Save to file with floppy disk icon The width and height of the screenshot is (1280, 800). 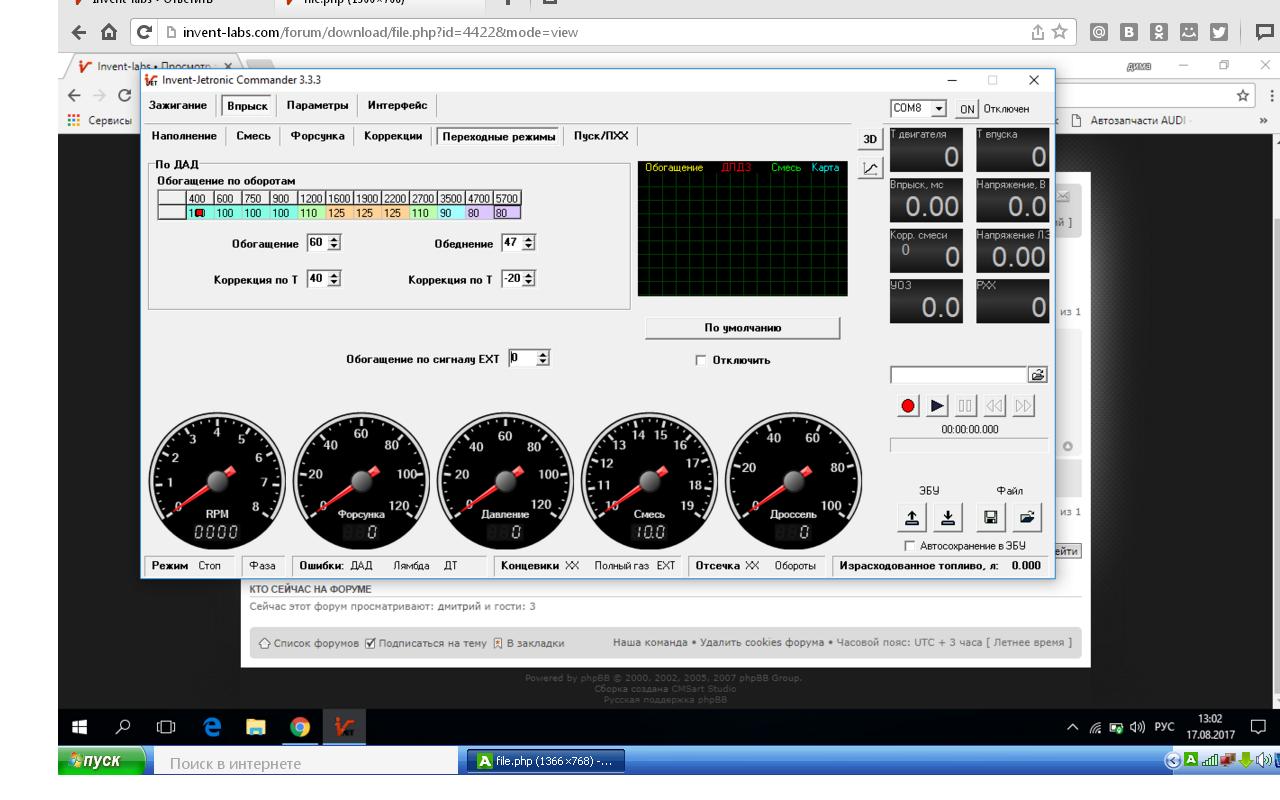coord(990,518)
